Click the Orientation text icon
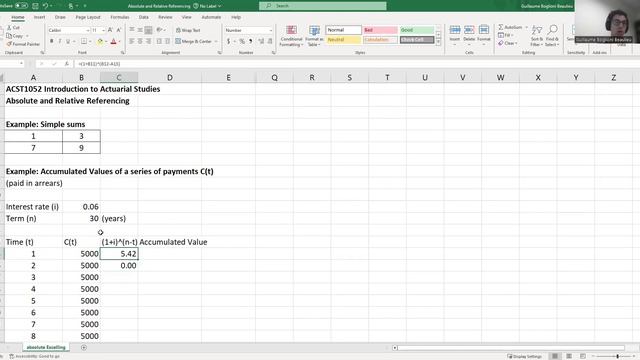 pyautogui.click(x=160, y=30)
